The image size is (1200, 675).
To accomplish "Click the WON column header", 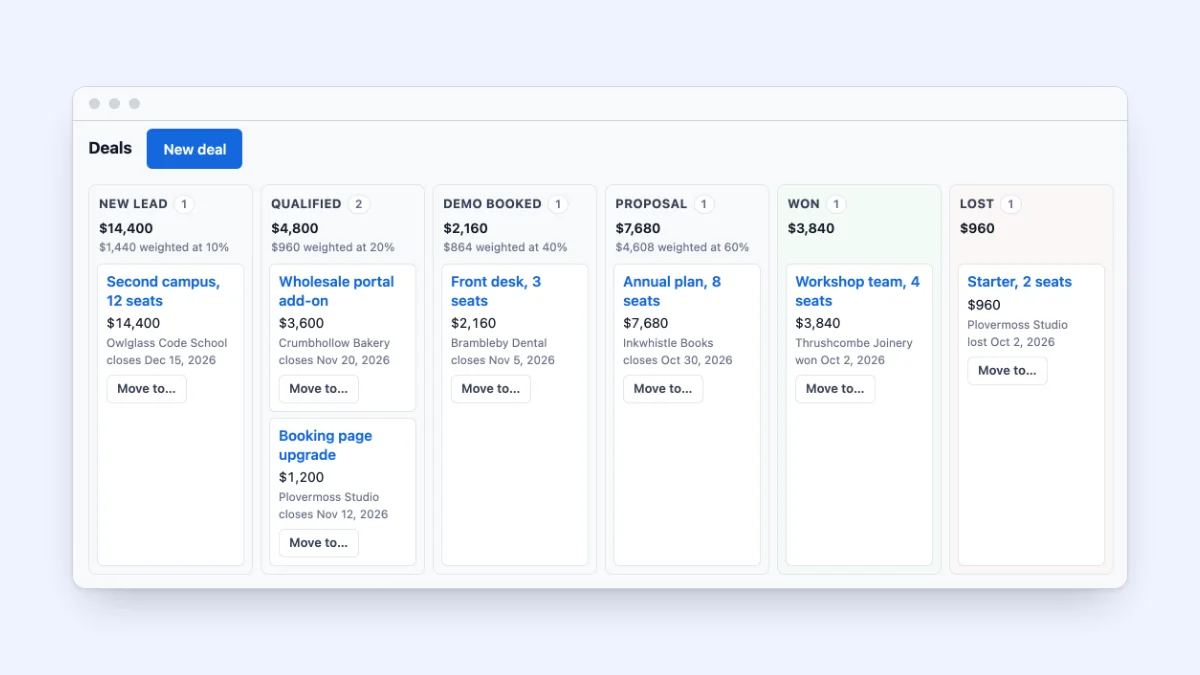I will [x=803, y=204].
